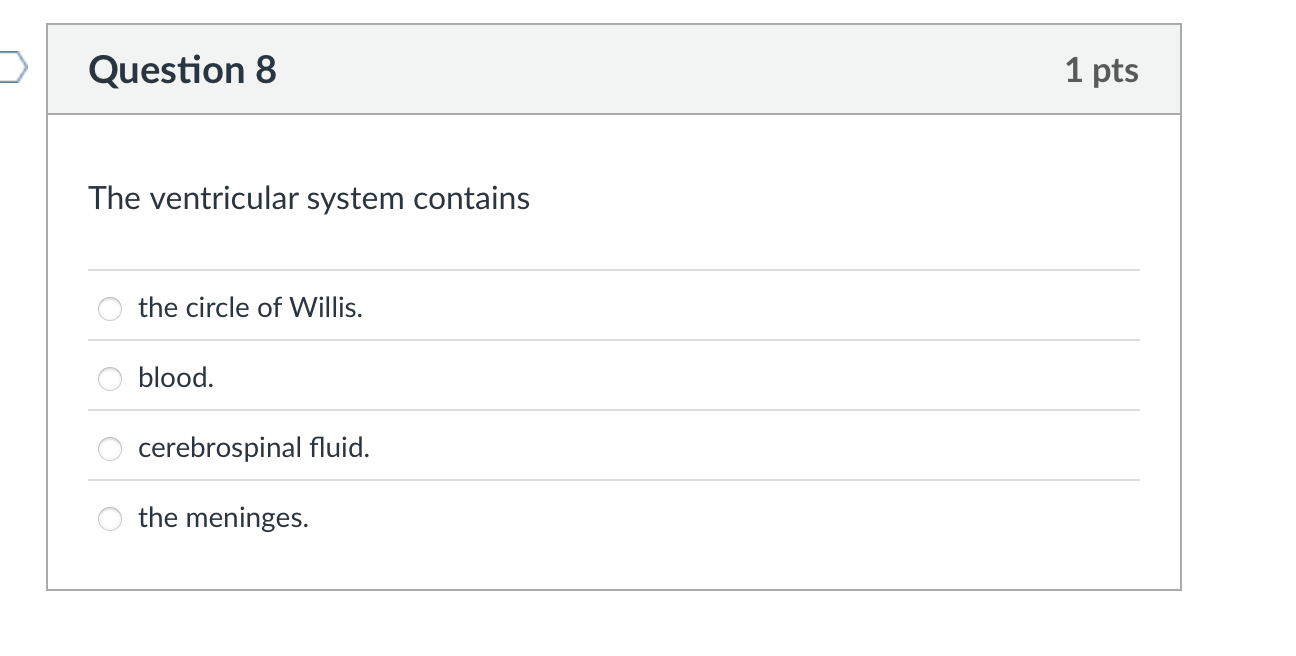Click the number 8 in the question heading
The height and width of the screenshot is (656, 1296).
265,70
